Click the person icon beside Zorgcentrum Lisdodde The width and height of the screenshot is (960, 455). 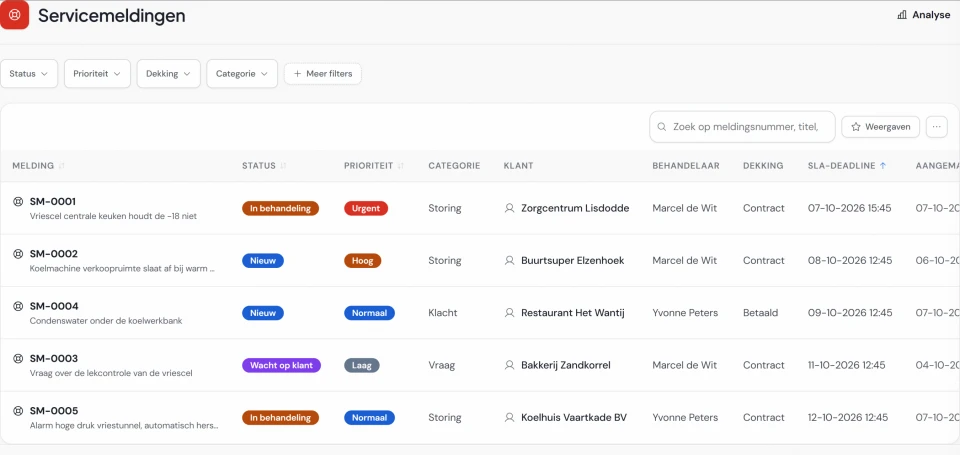tap(509, 208)
